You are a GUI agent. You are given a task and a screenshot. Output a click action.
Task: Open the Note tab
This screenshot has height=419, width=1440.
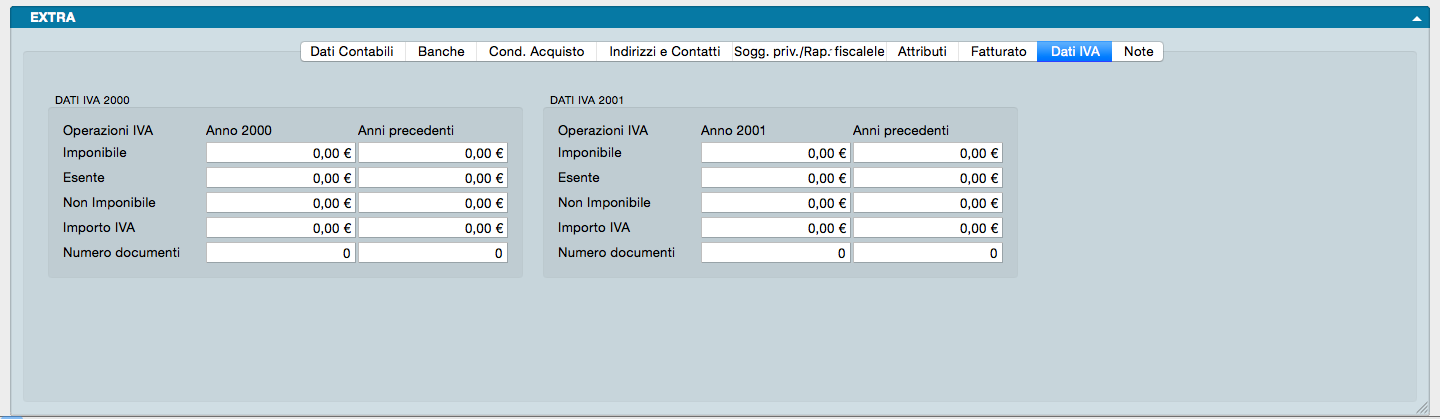click(1138, 51)
